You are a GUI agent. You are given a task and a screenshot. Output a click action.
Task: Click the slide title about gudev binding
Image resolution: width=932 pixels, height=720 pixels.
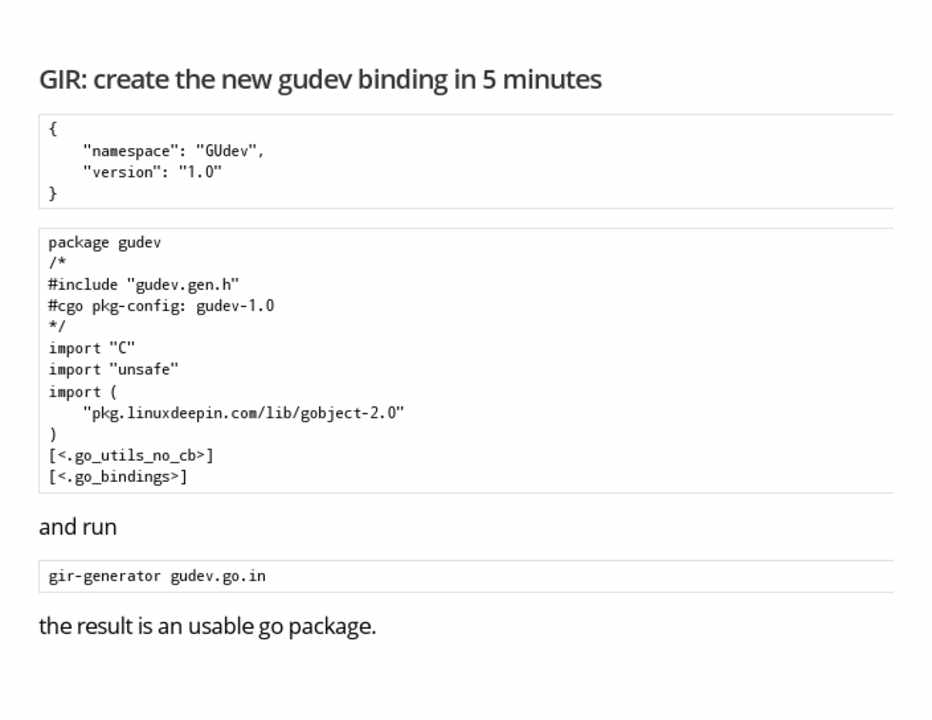tap(320, 80)
